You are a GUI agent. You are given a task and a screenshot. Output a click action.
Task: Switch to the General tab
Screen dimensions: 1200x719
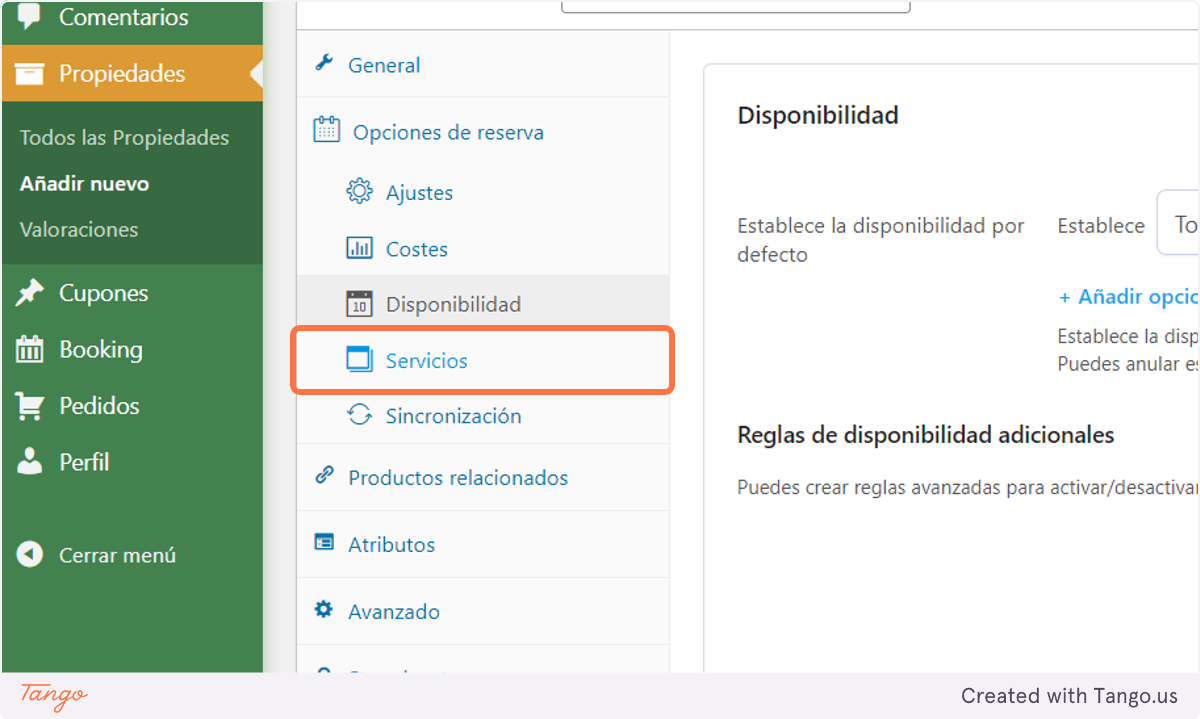click(x=483, y=64)
